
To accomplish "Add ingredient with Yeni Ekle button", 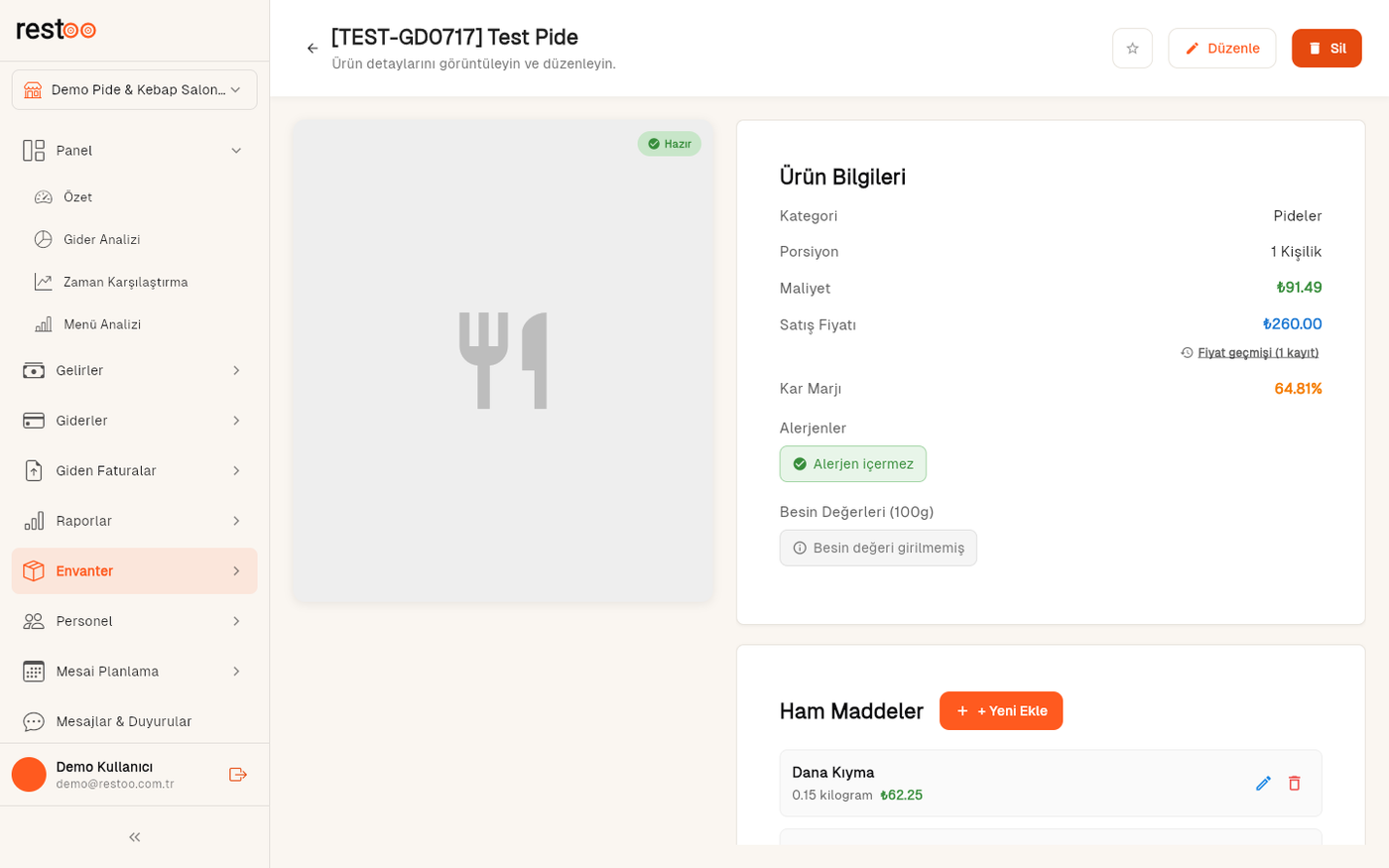I will tap(1001, 711).
